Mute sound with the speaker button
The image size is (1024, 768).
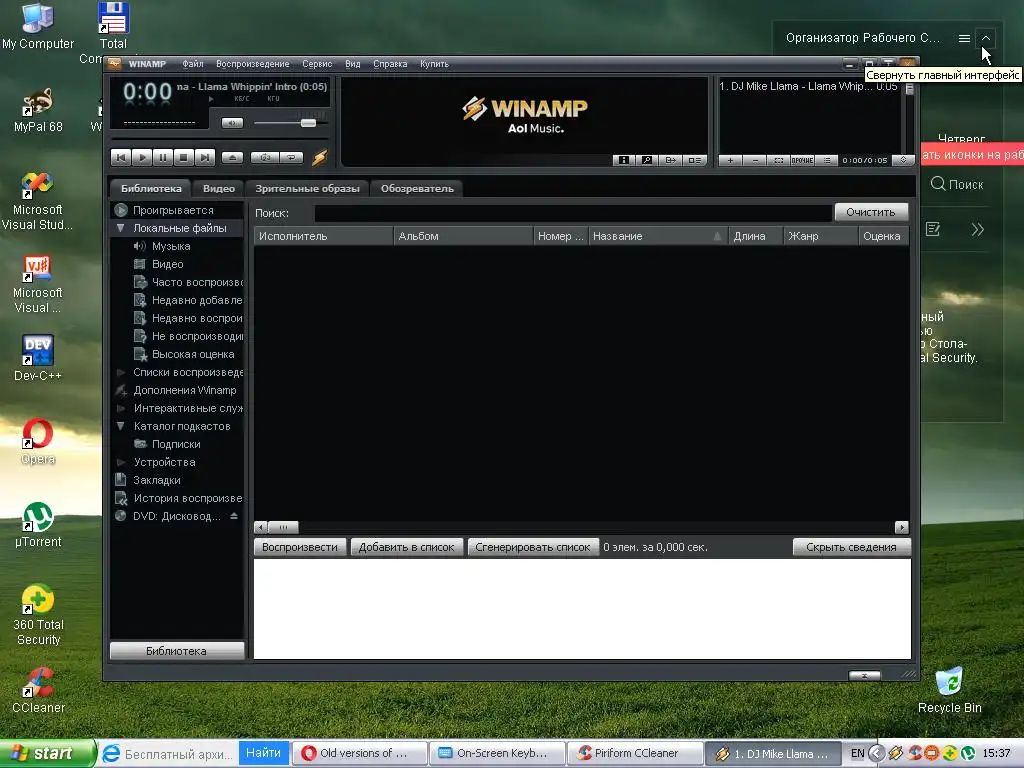232,123
